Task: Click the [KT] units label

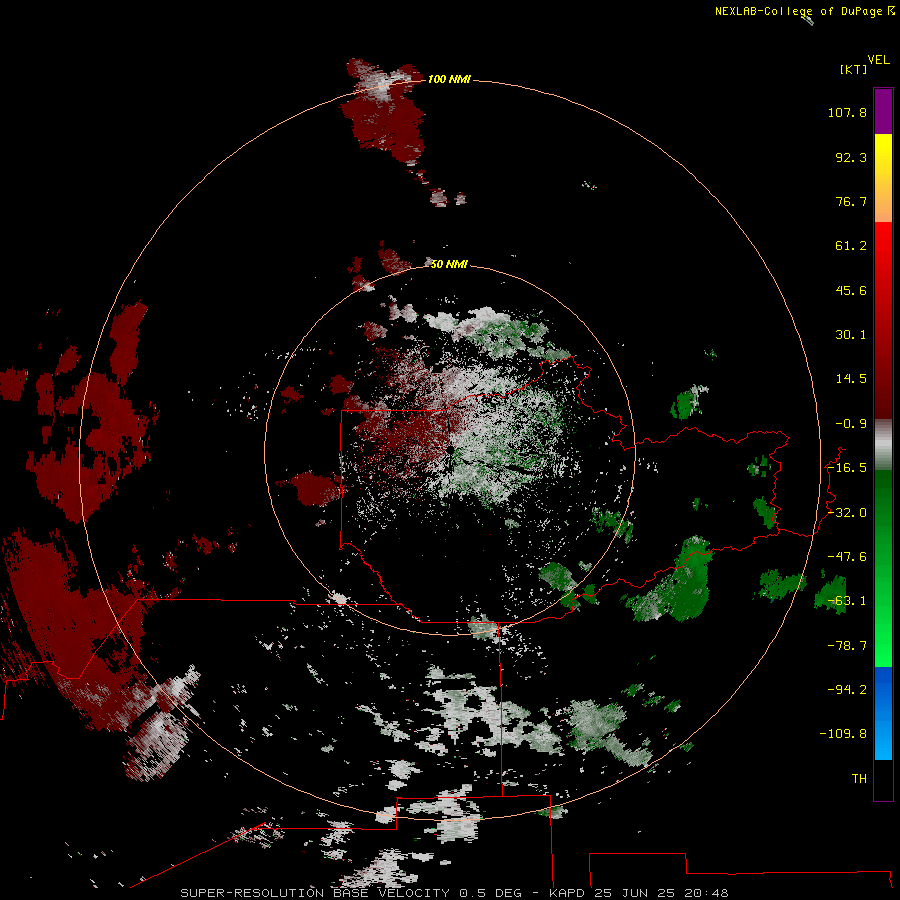Action: pyautogui.click(x=854, y=69)
